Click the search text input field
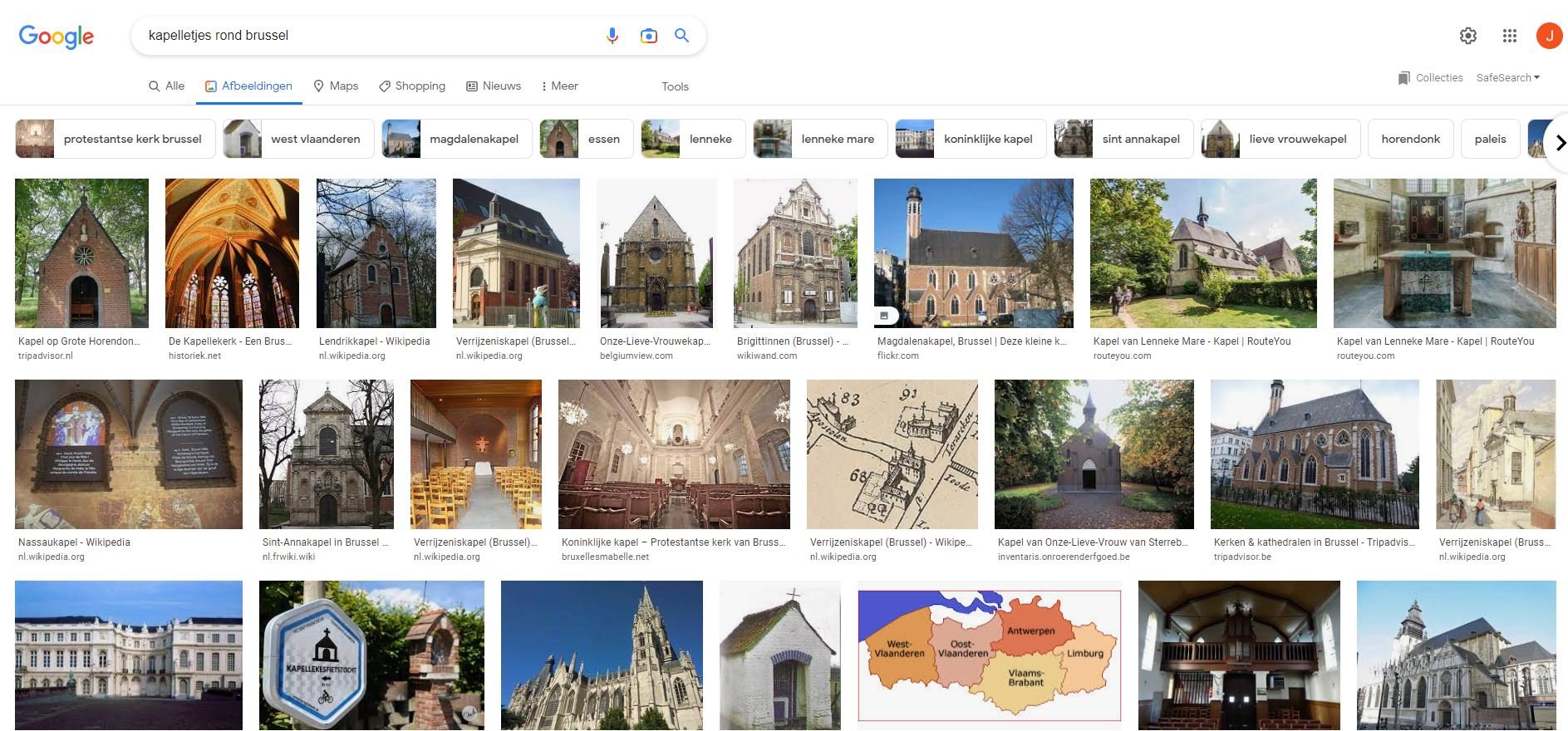Screen dimensions: 1568x731 [366, 36]
